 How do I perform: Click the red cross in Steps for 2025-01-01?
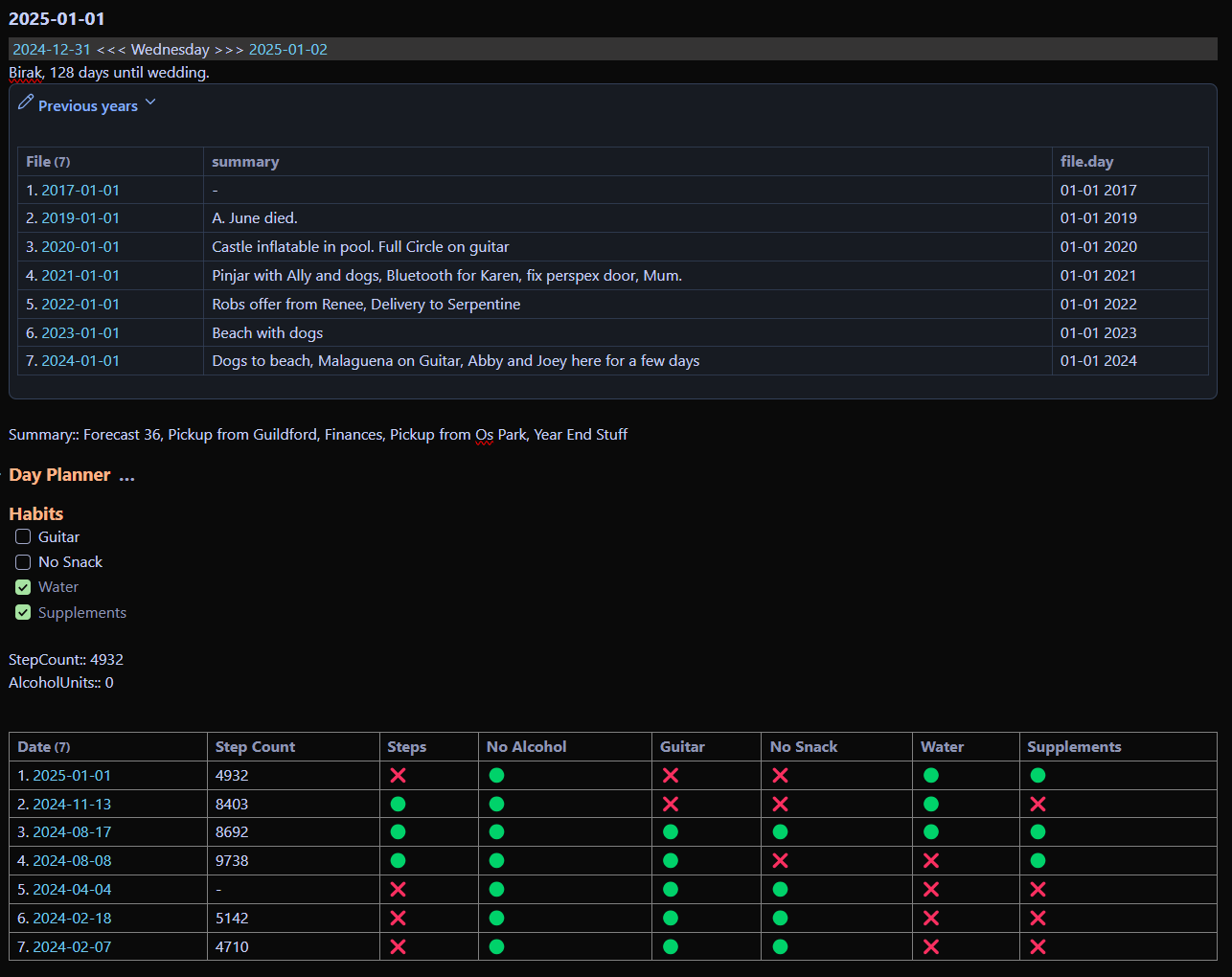pyautogui.click(x=398, y=775)
